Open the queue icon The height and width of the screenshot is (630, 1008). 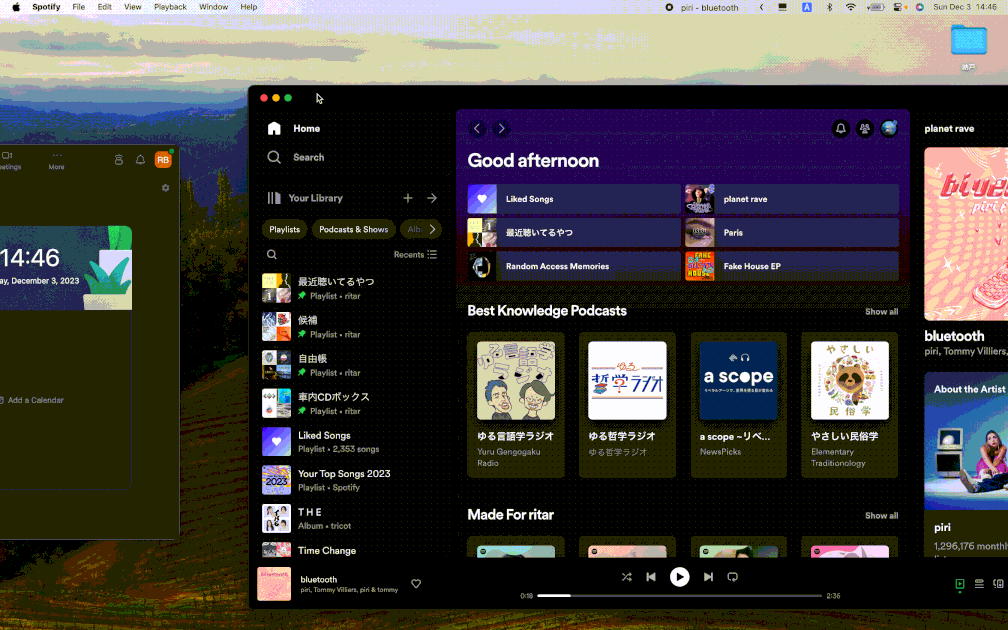[x=979, y=584]
